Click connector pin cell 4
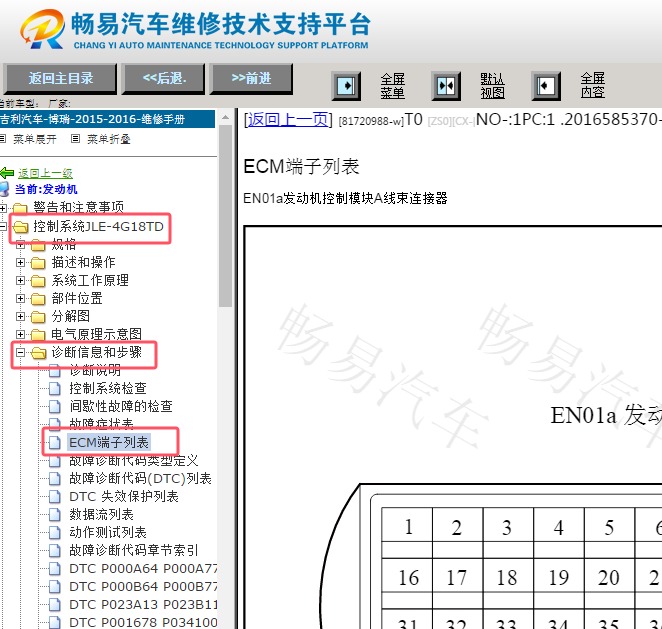 pyautogui.click(x=559, y=527)
